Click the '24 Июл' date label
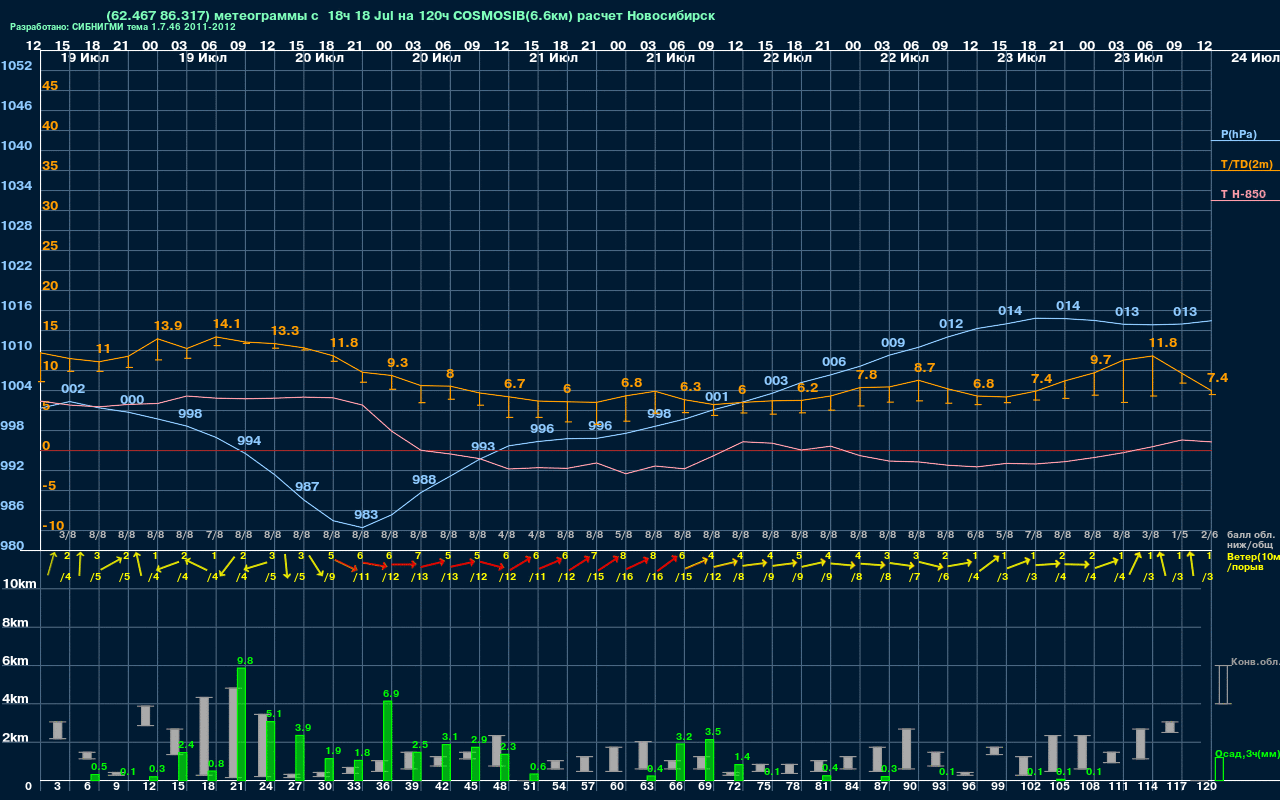 [x=1253, y=58]
